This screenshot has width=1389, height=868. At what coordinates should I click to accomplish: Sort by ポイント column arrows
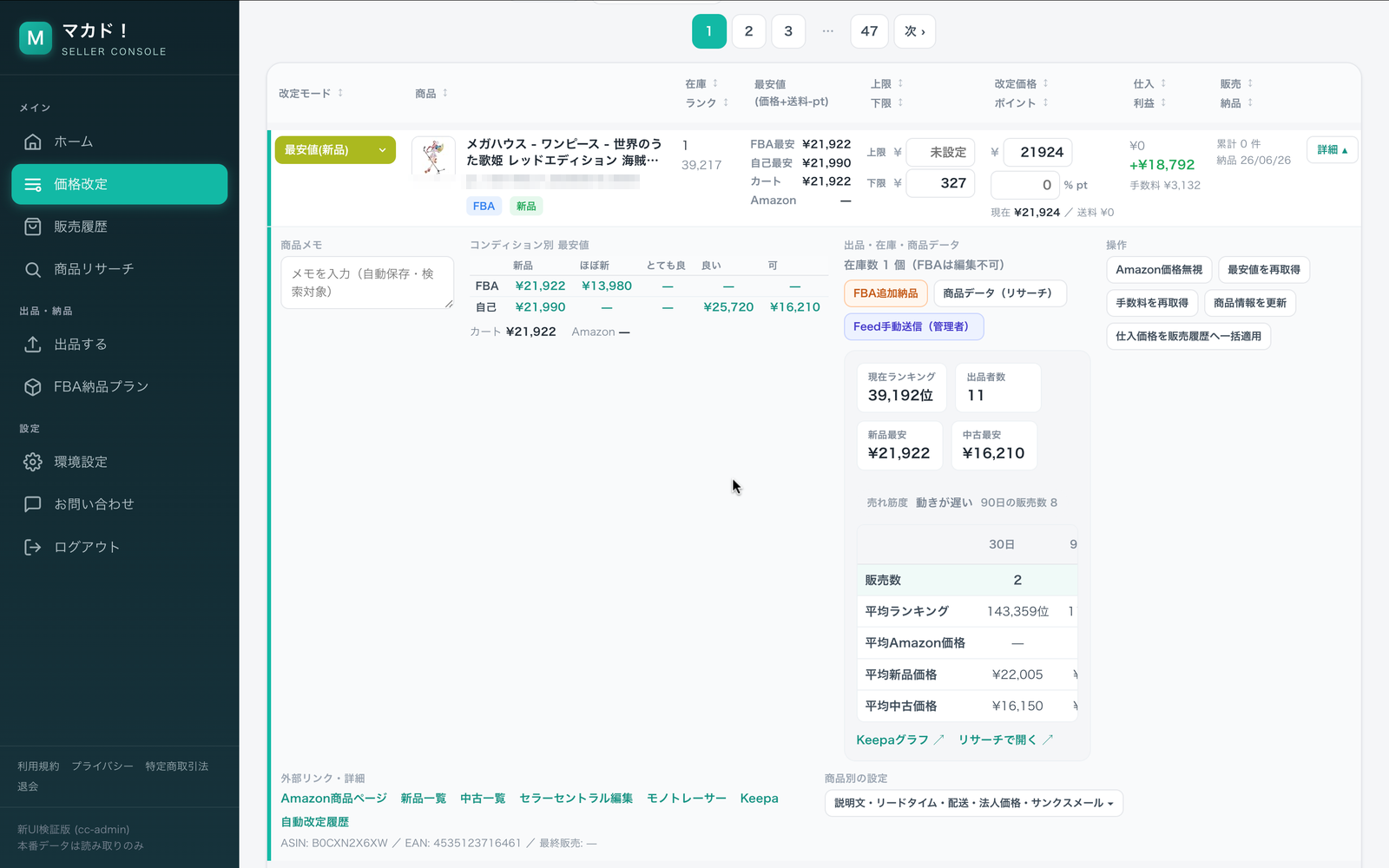(1045, 102)
